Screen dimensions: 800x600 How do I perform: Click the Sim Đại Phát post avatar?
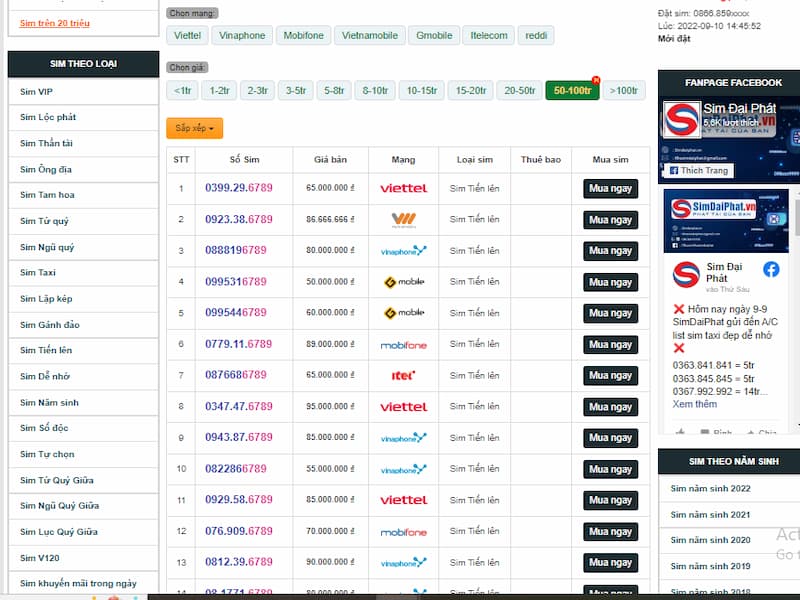pos(686,274)
